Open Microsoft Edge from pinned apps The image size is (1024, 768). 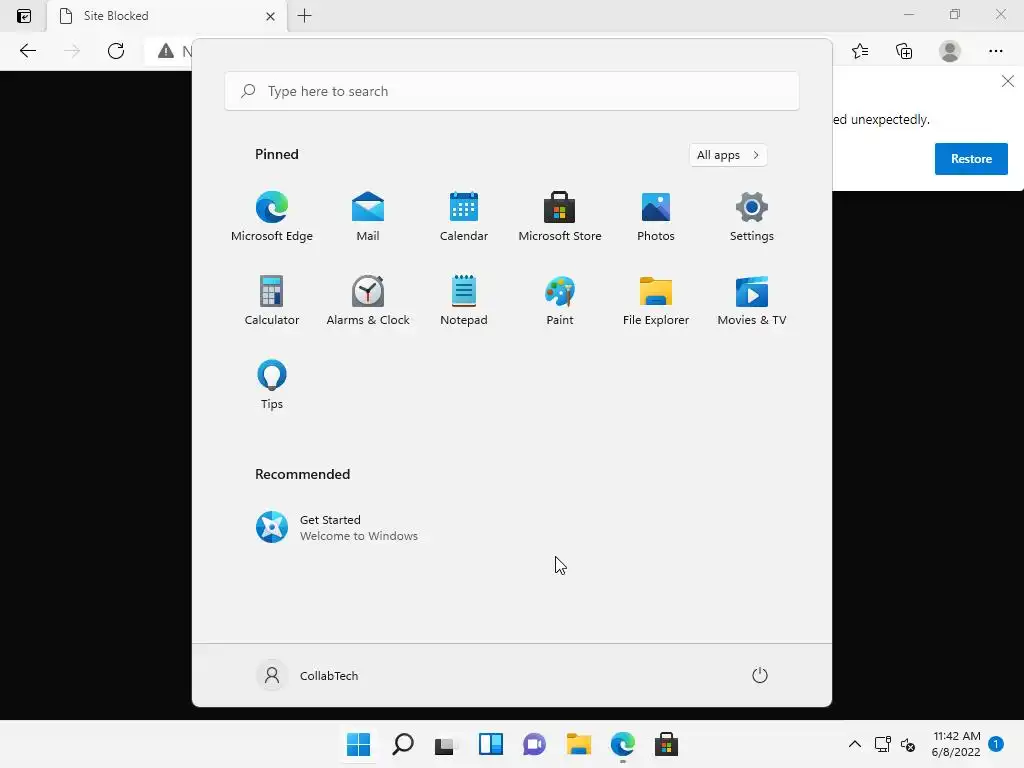pyautogui.click(x=272, y=217)
